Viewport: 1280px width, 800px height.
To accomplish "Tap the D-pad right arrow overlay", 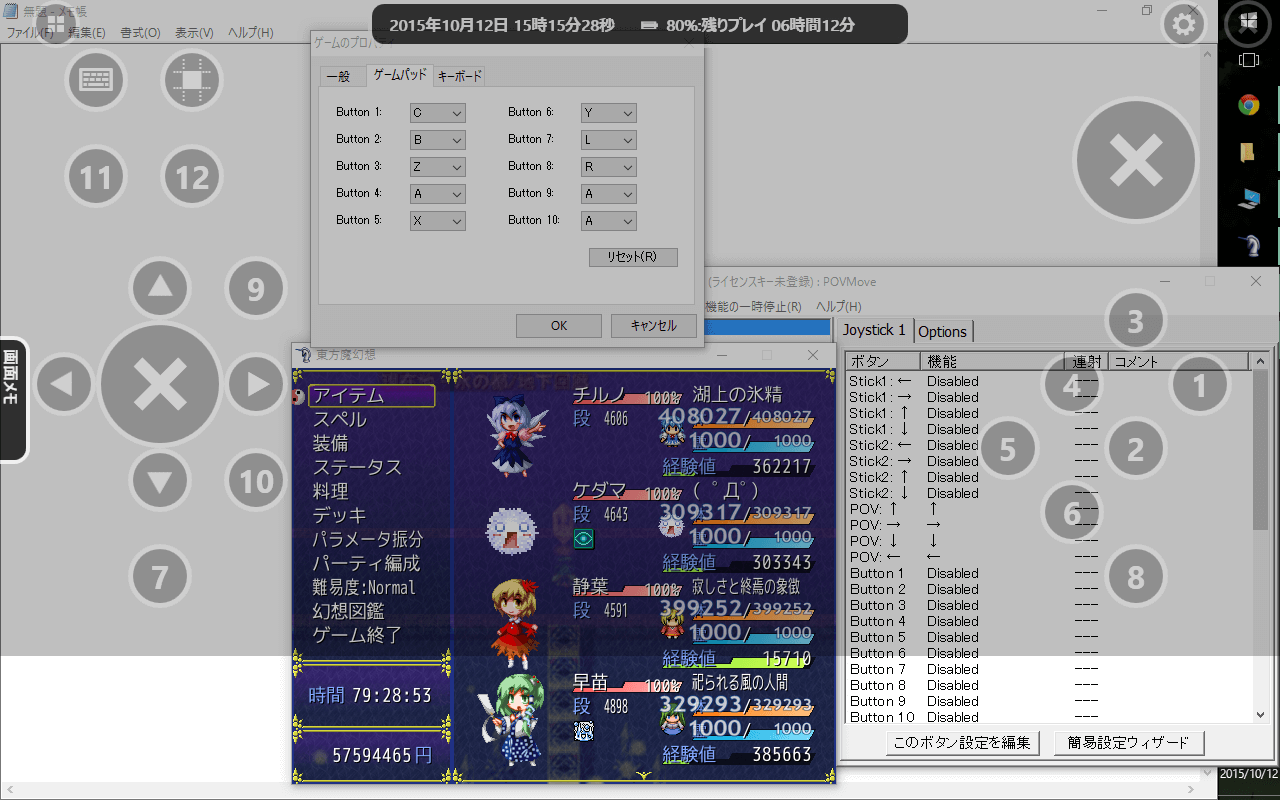I will click(x=256, y=385).
